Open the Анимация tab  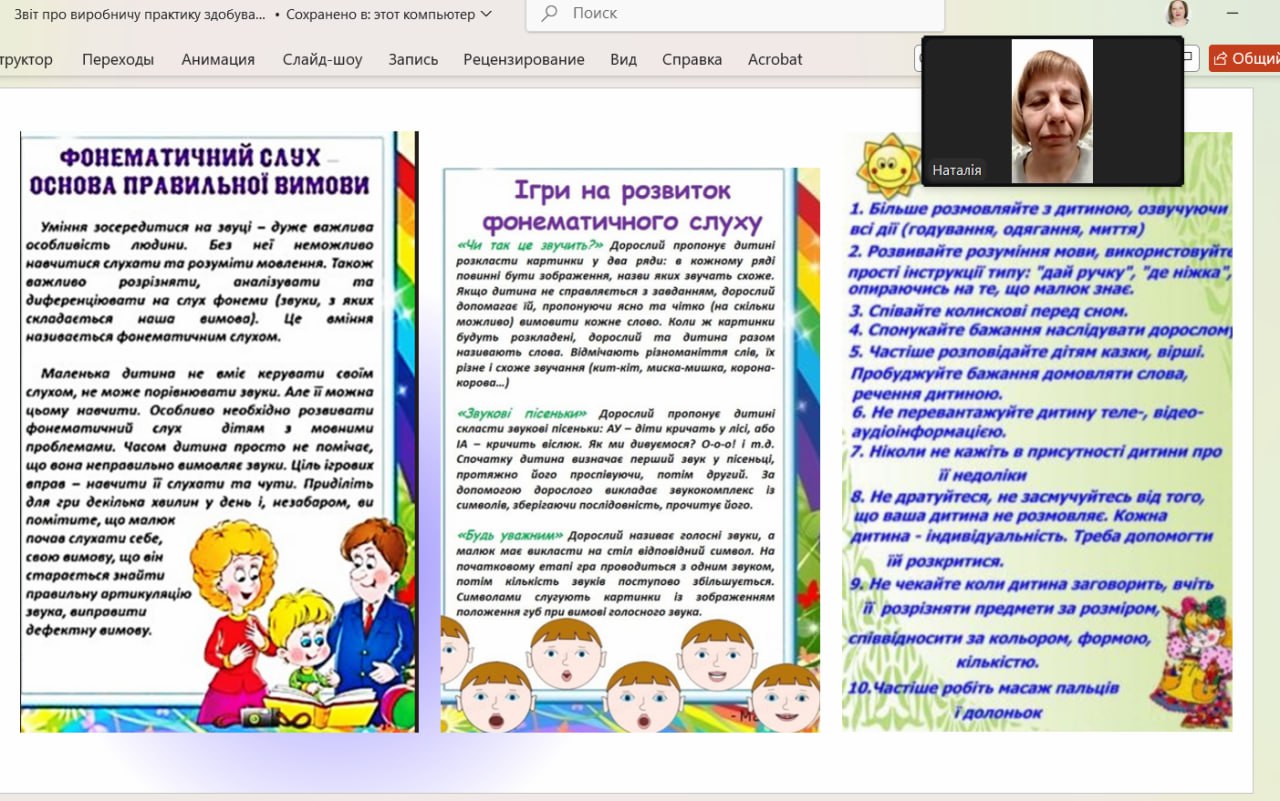click(x=218, y=59)
